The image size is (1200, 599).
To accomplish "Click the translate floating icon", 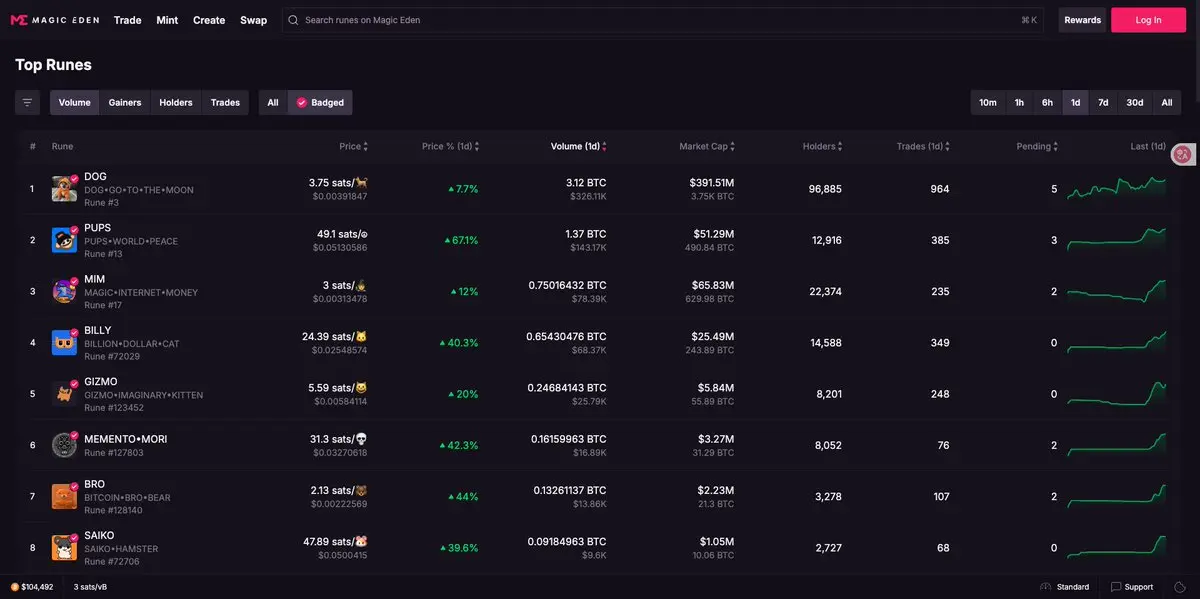I will tap(1183, 154).
